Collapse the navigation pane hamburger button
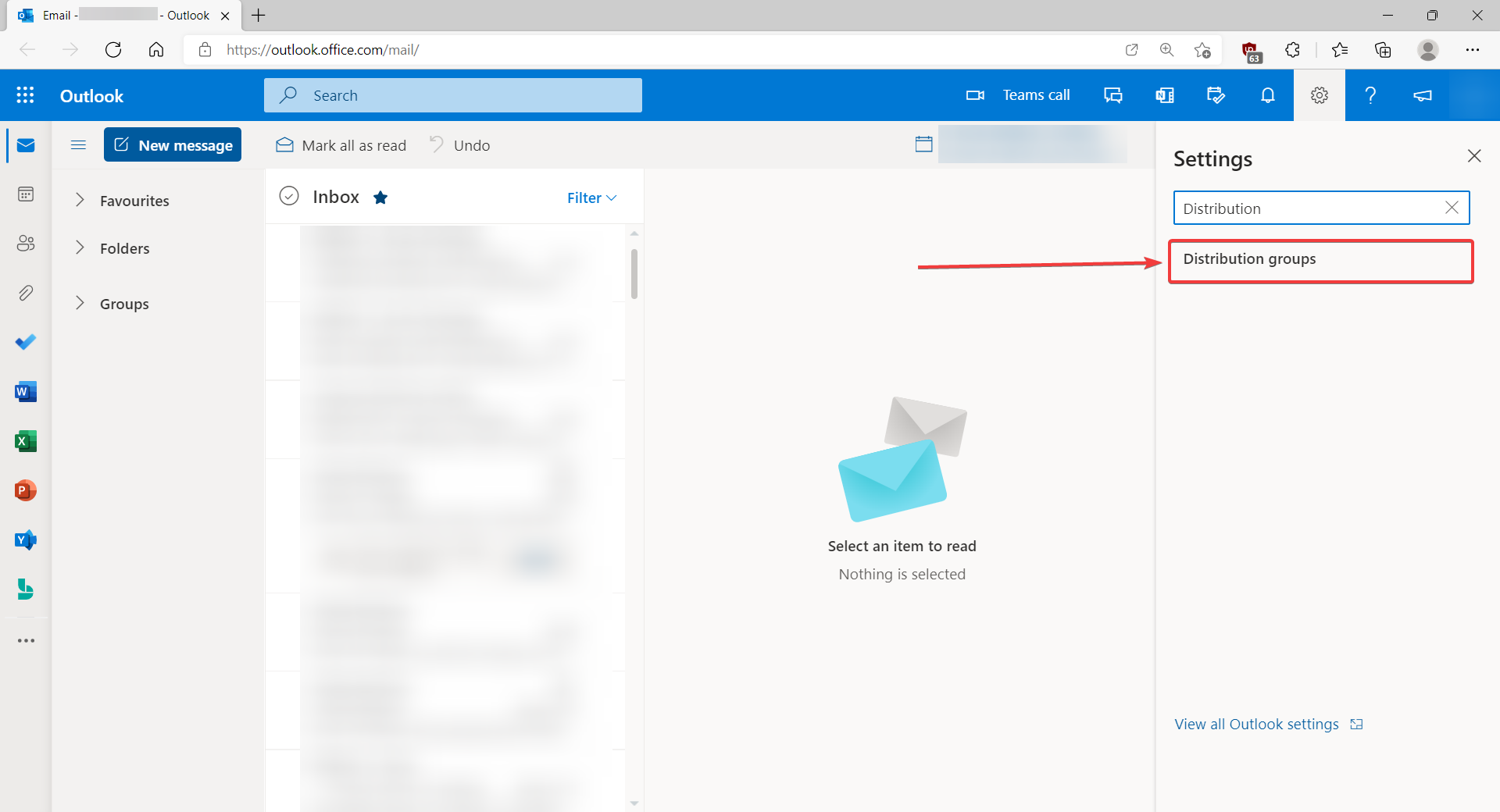The width and height of the screenshot is (1500, 812). tap(78, 145)
